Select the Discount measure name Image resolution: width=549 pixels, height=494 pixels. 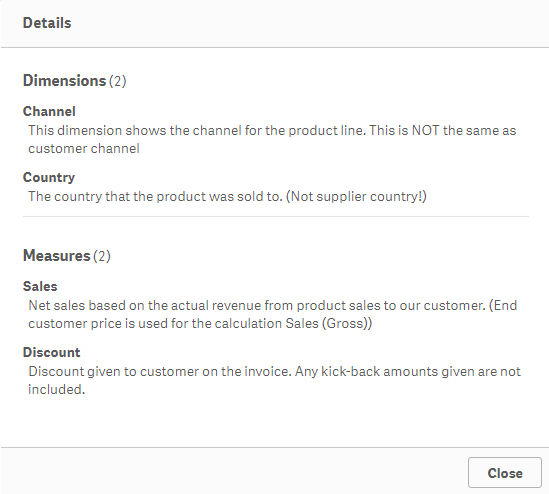tap(51, 352)
